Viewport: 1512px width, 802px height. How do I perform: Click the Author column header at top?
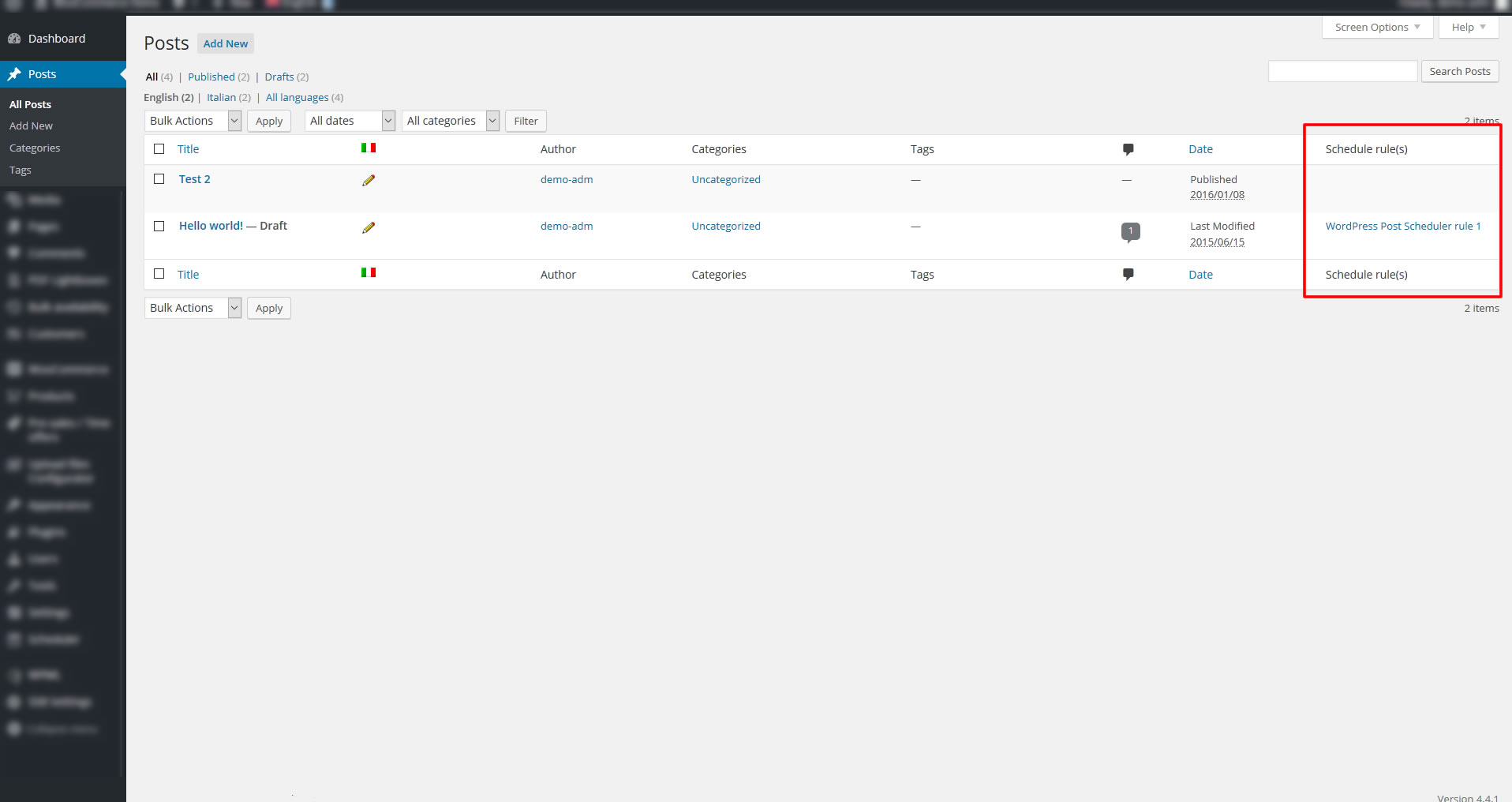(558, 149)
